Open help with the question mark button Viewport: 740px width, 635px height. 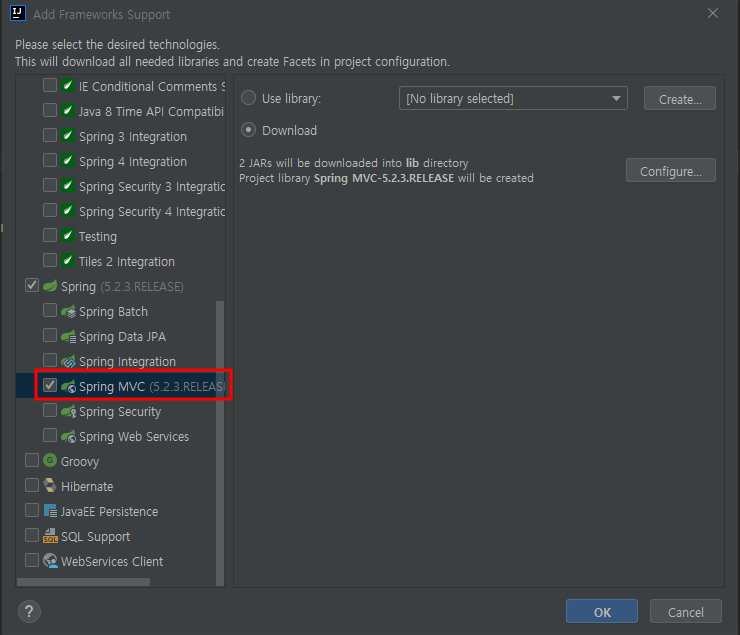(29, 611)
